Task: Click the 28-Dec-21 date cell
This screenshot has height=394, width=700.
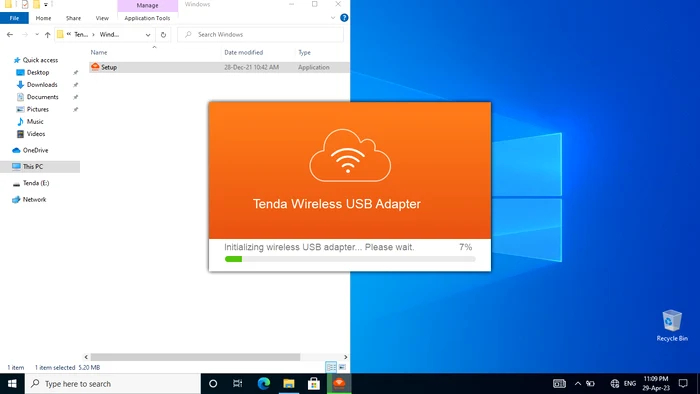Action: pyautogui.click(x=251, y=67)
